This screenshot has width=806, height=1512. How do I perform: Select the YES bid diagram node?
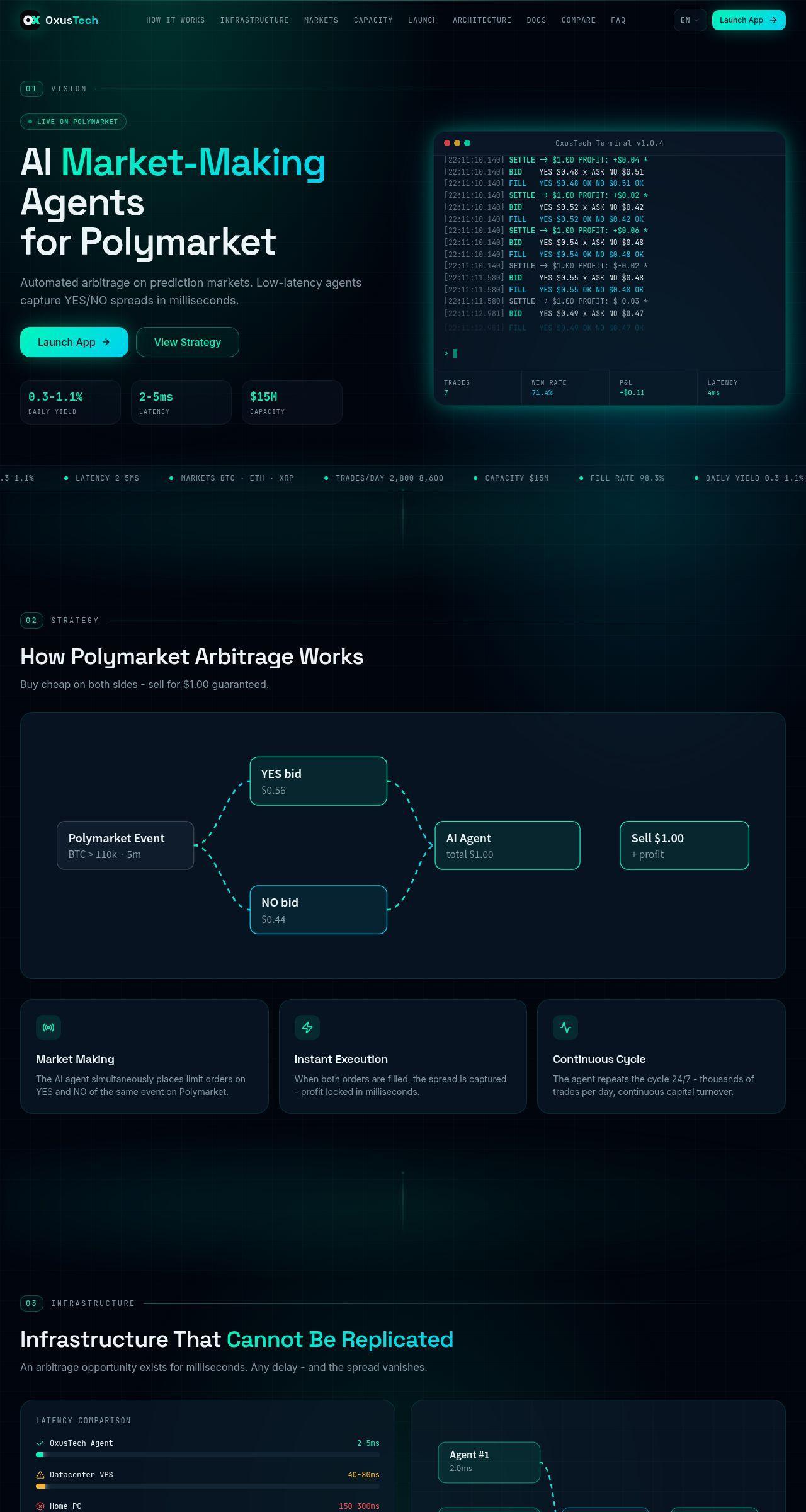(x=319, y=781)
